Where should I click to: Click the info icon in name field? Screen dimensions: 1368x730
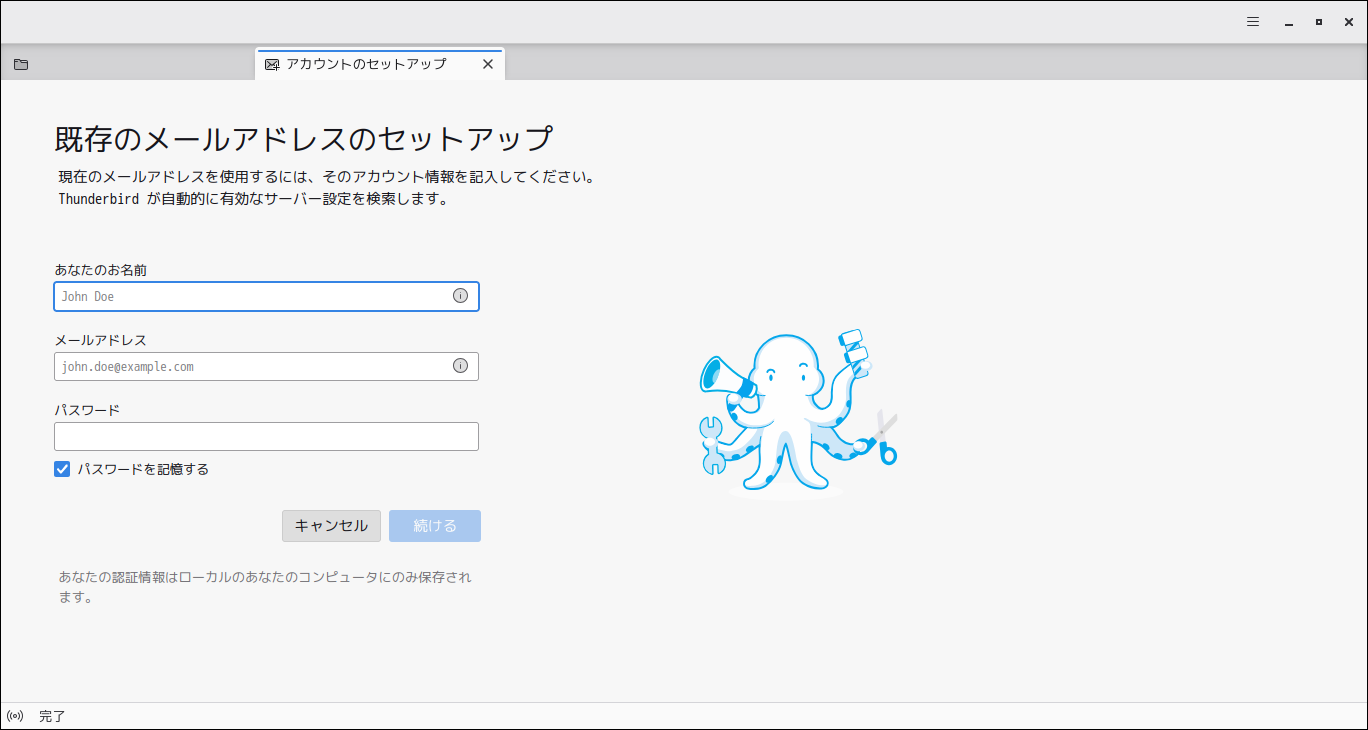[x=460, y=296]
